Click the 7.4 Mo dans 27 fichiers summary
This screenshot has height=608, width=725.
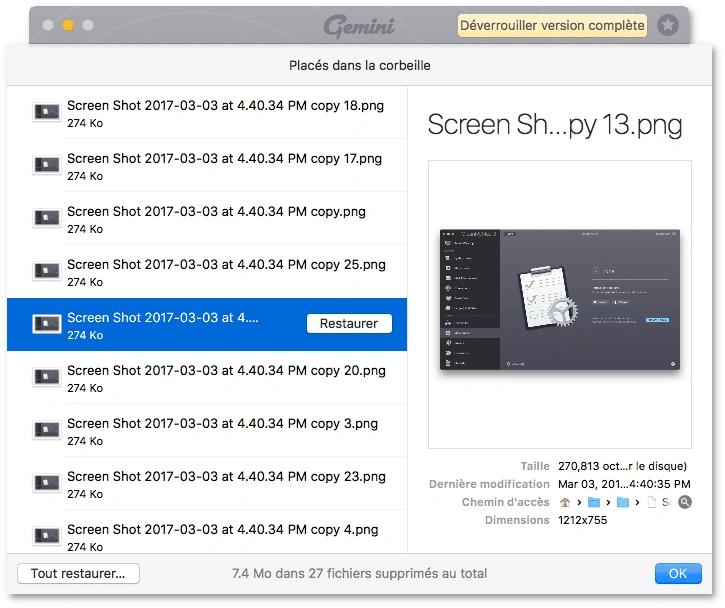[360, 573]
